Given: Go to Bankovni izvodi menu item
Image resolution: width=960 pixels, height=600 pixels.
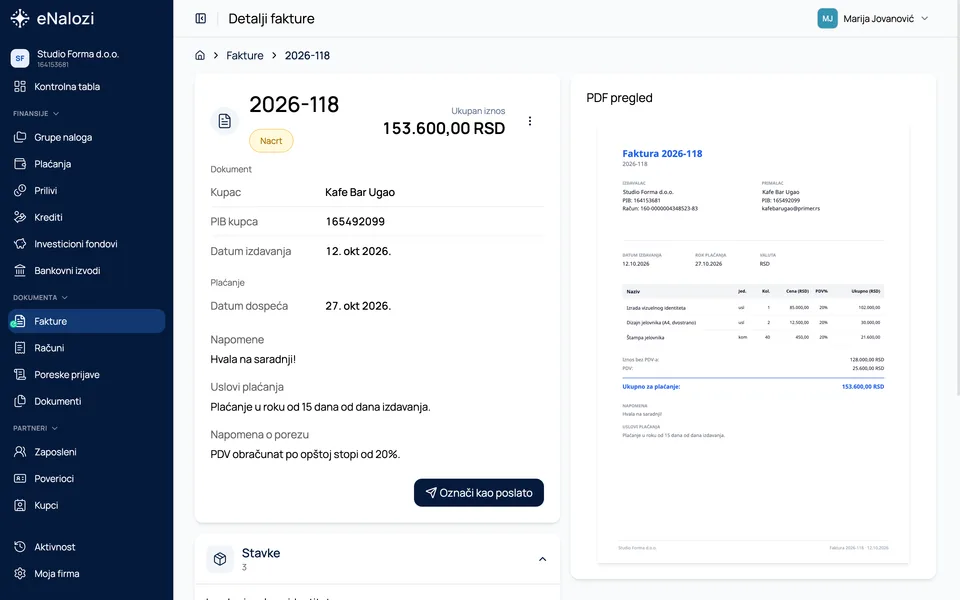Looking at the screenshot, I should click(x=86, y=270).
